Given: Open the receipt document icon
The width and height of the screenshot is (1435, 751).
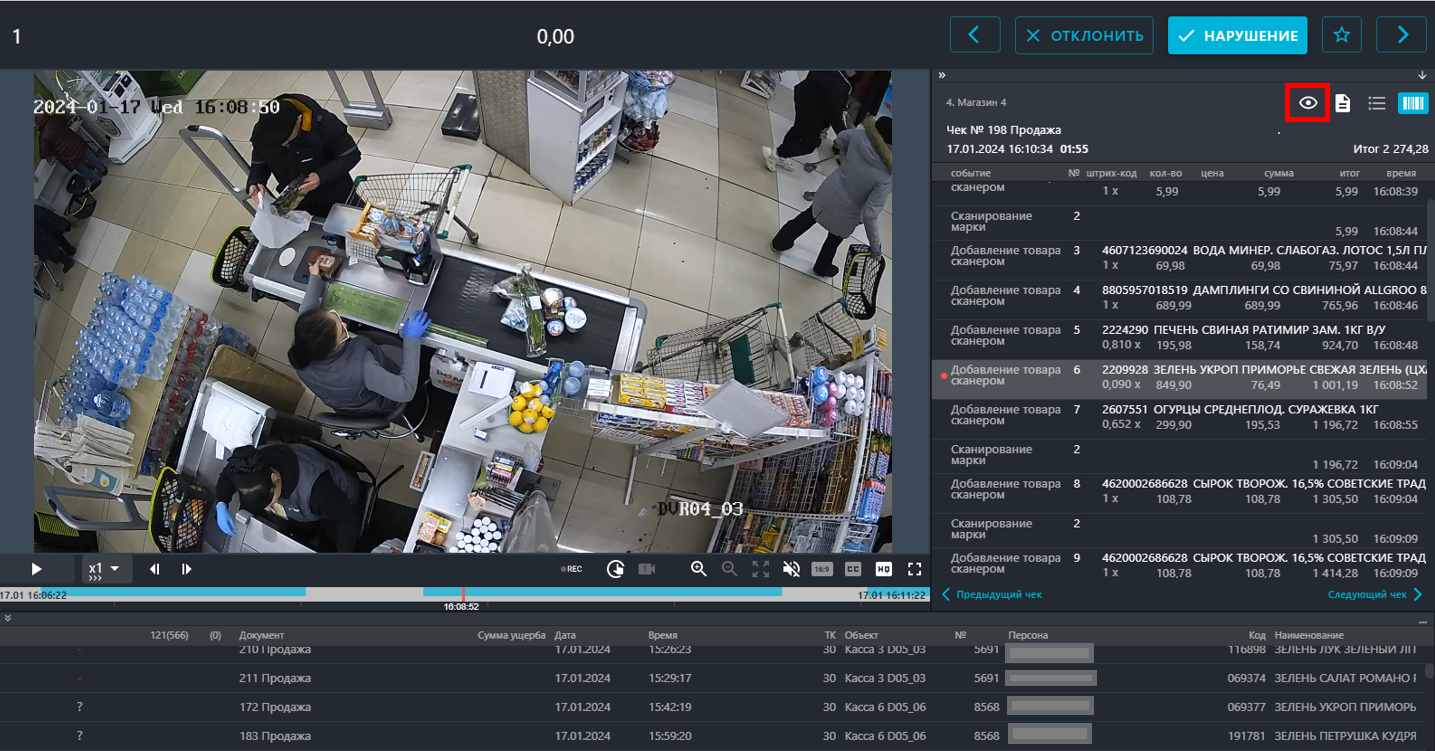Looking at the screenshot, I should point(1343,103).
